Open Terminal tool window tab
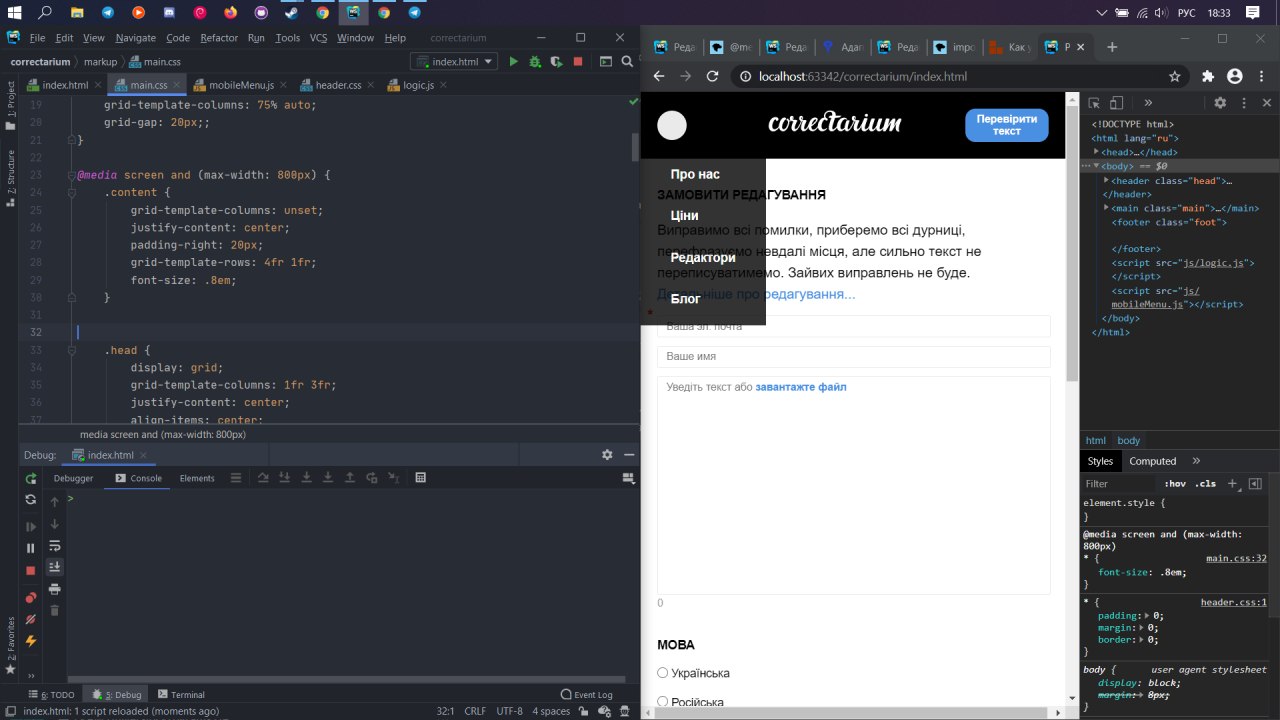Screen dimensions: 1280x720 180,694
